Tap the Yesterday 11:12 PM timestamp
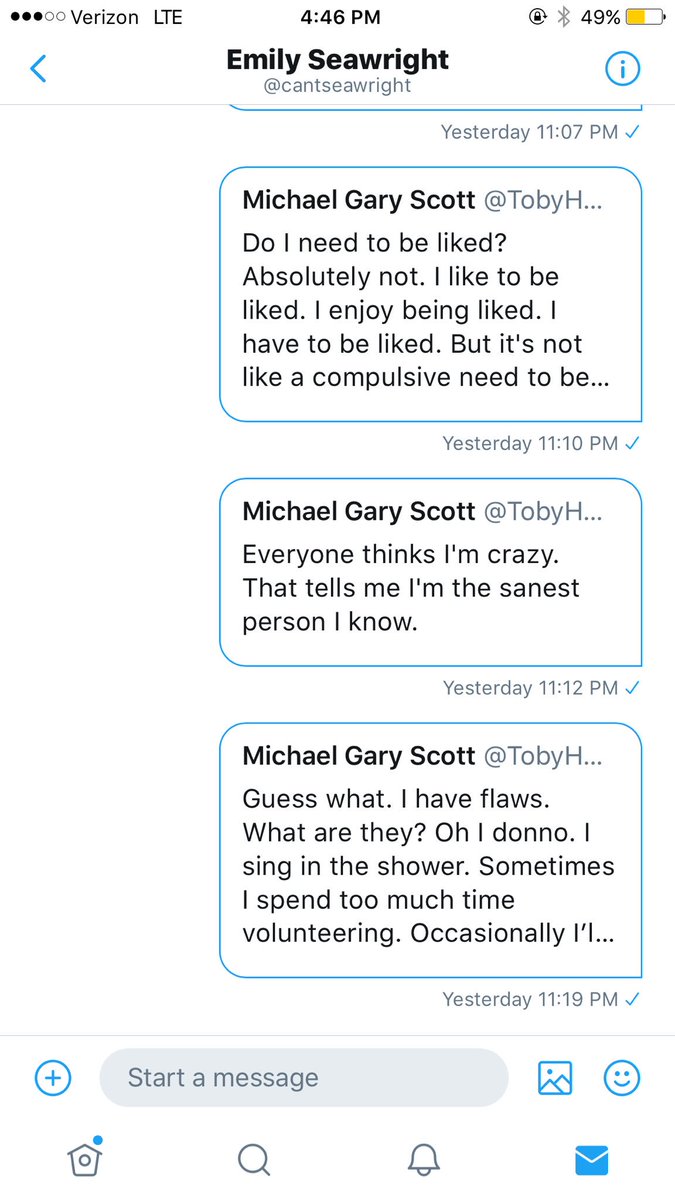This screenshot has height=1200, width=675. pyautogui.click(x=530, y=688)
